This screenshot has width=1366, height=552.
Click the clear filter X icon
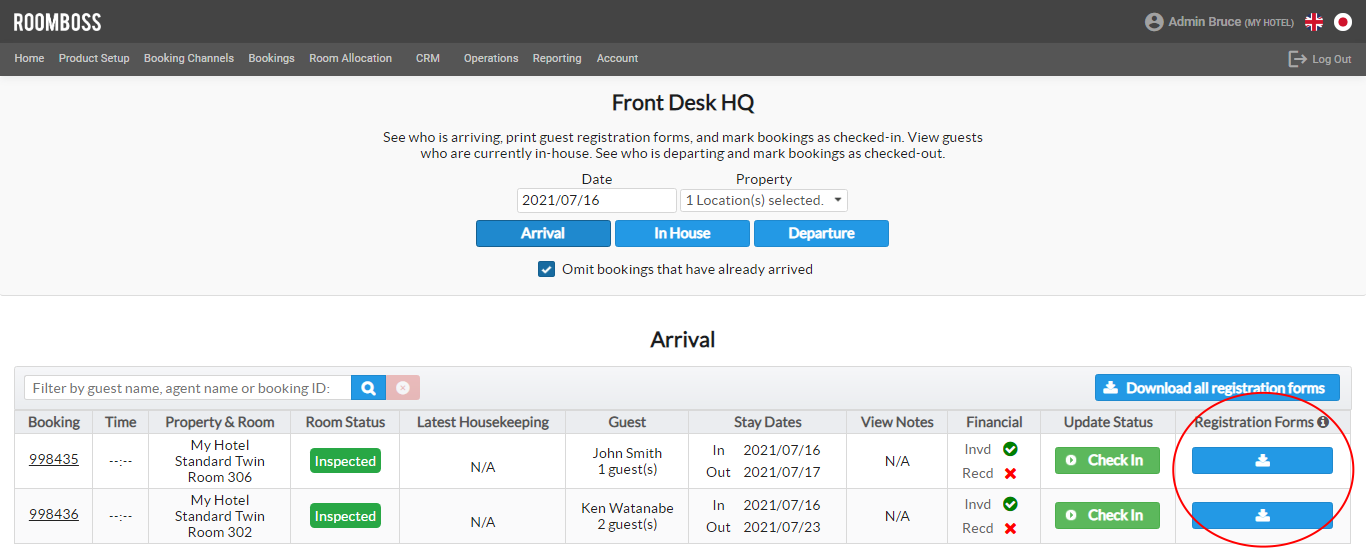coord(403,388)
